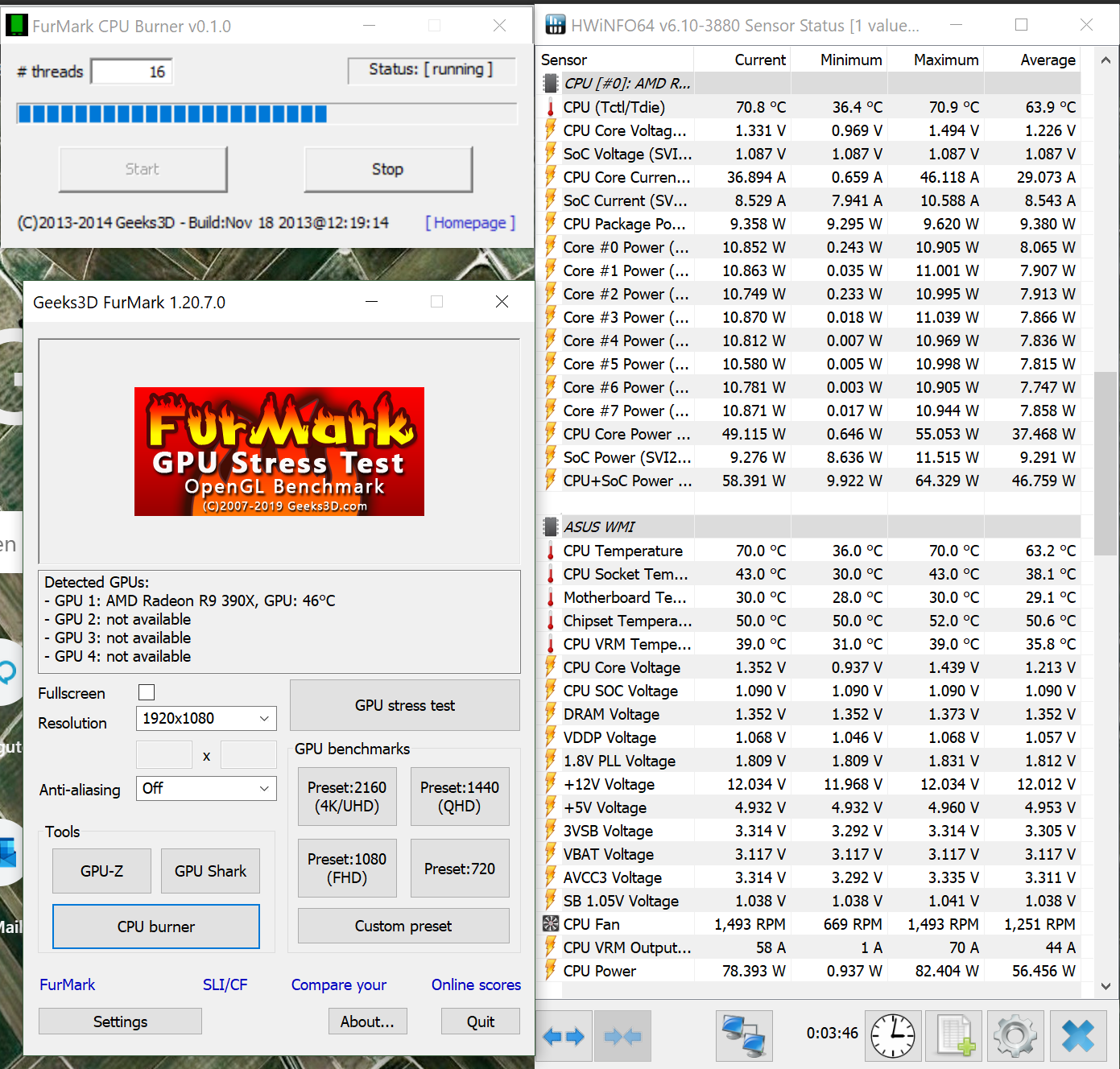The image size is (1120, 1069).
Task: Select the threads count input field
Action: click(x=131, y=71)
